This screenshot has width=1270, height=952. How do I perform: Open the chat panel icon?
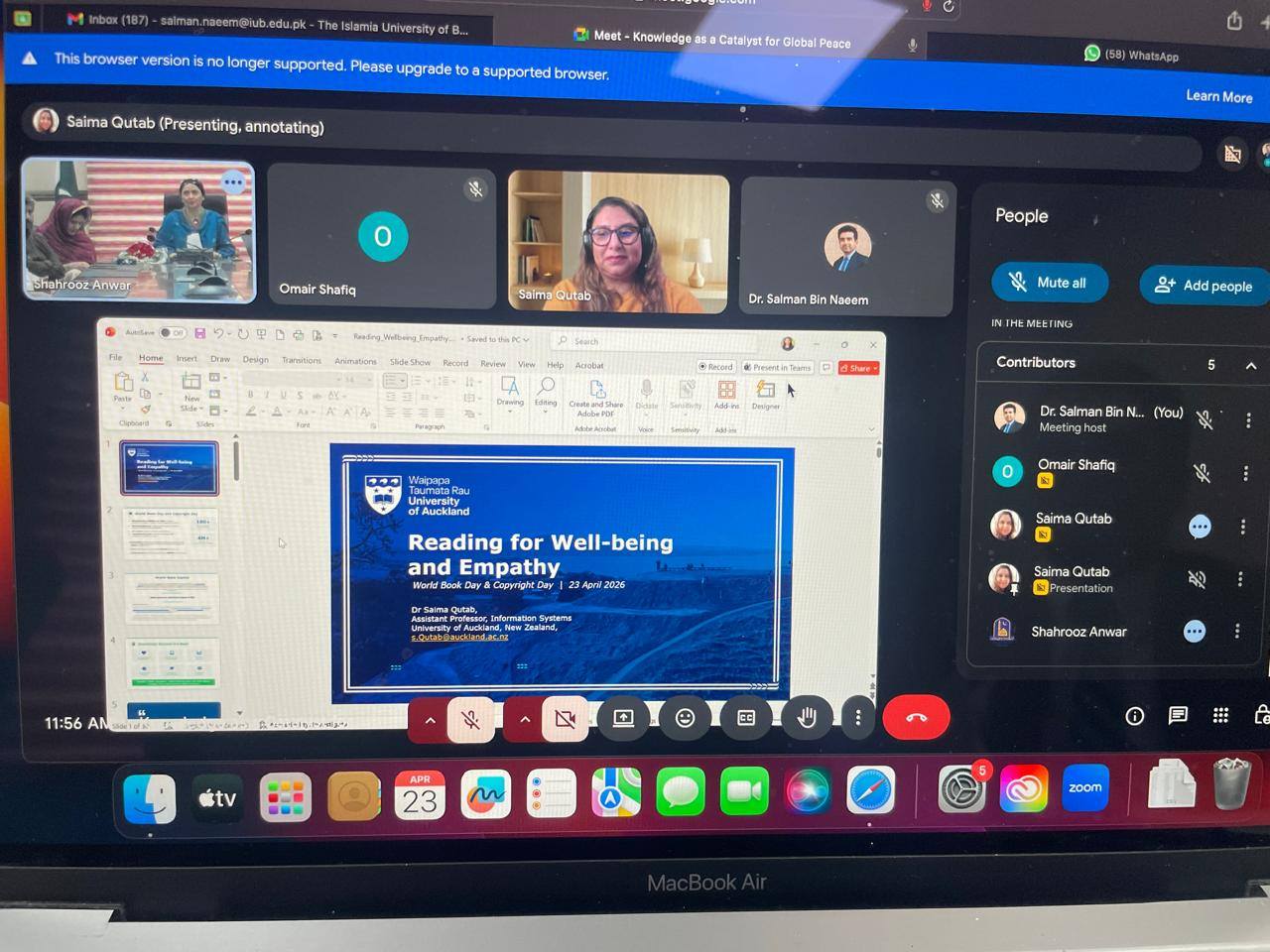coord(1178,716)
